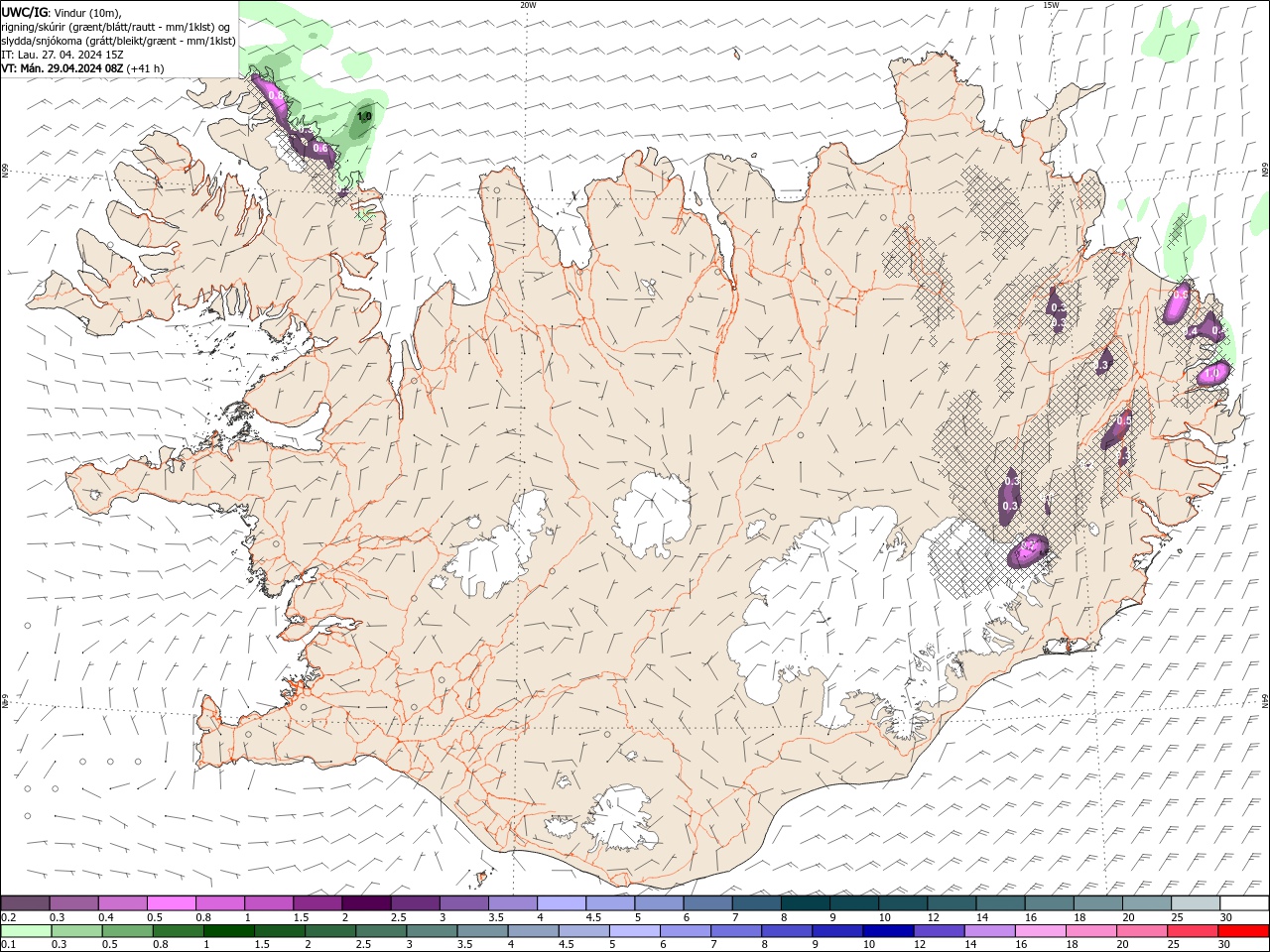Viewport: 1270px width, 952px height.
Task: Select the navy blue rain swatch at 10
Action: click(x=889, y=931)
